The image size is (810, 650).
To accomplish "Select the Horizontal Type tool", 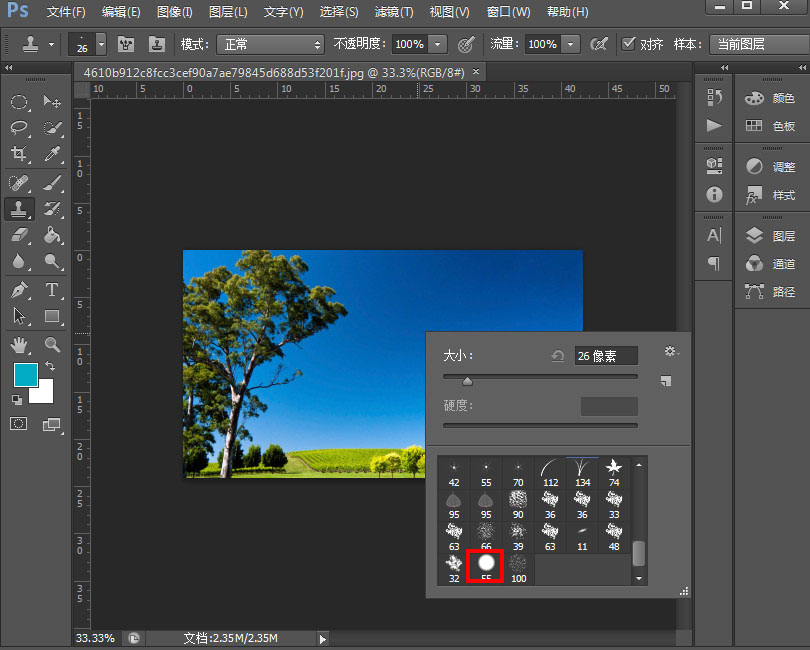I will (x=52, y=290).
